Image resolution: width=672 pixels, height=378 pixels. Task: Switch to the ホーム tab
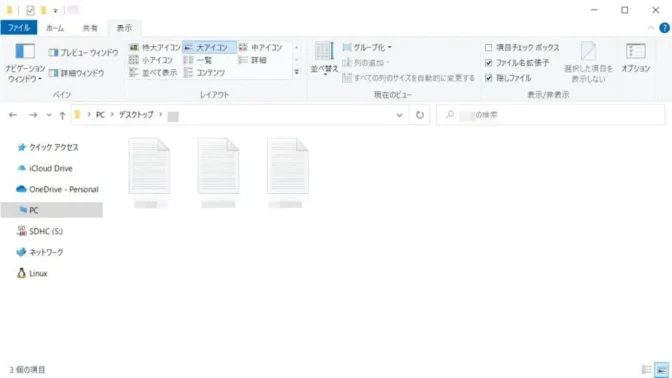click(55, 28)
